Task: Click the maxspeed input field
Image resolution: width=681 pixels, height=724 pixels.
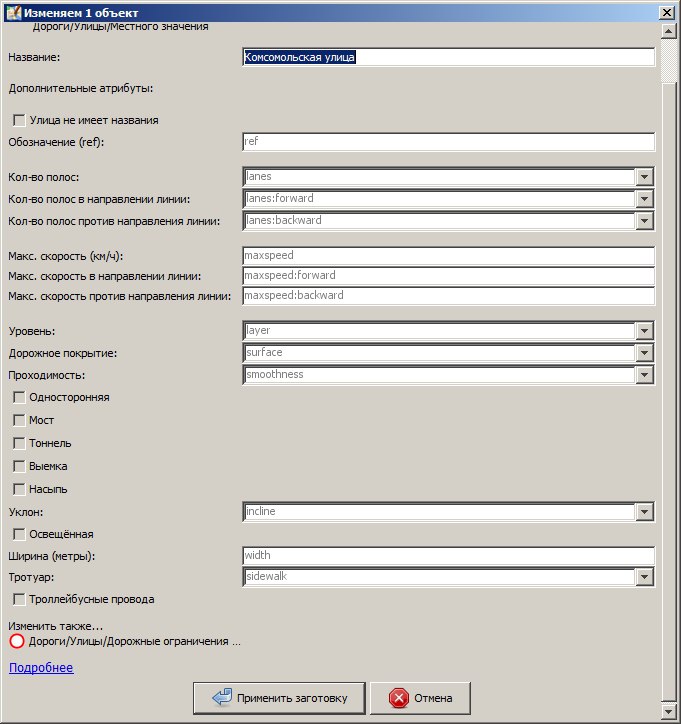Action: (x=448, y=256)
